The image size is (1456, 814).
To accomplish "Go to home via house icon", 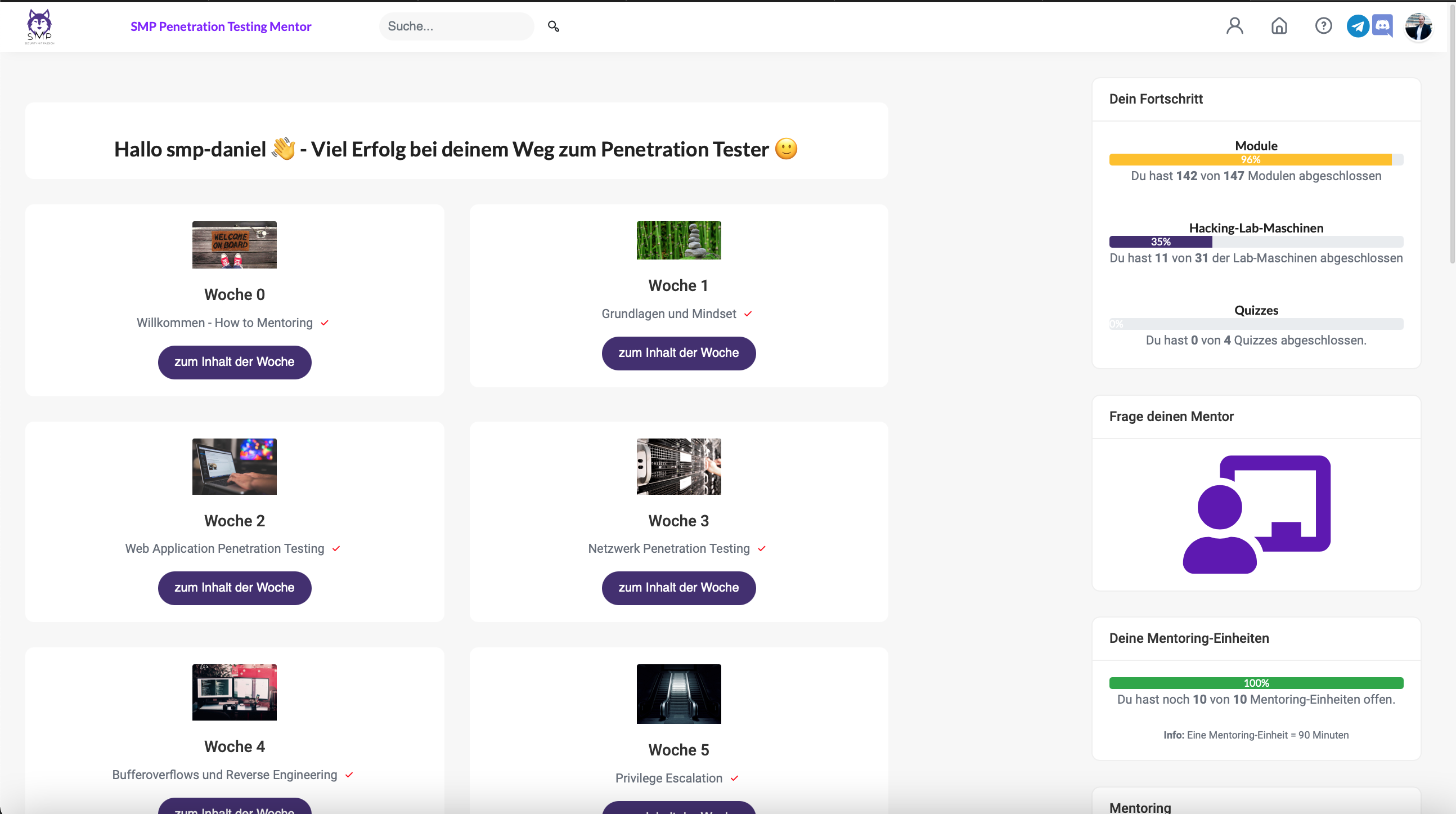I will pyautogui.click(x=1279, y=26).
